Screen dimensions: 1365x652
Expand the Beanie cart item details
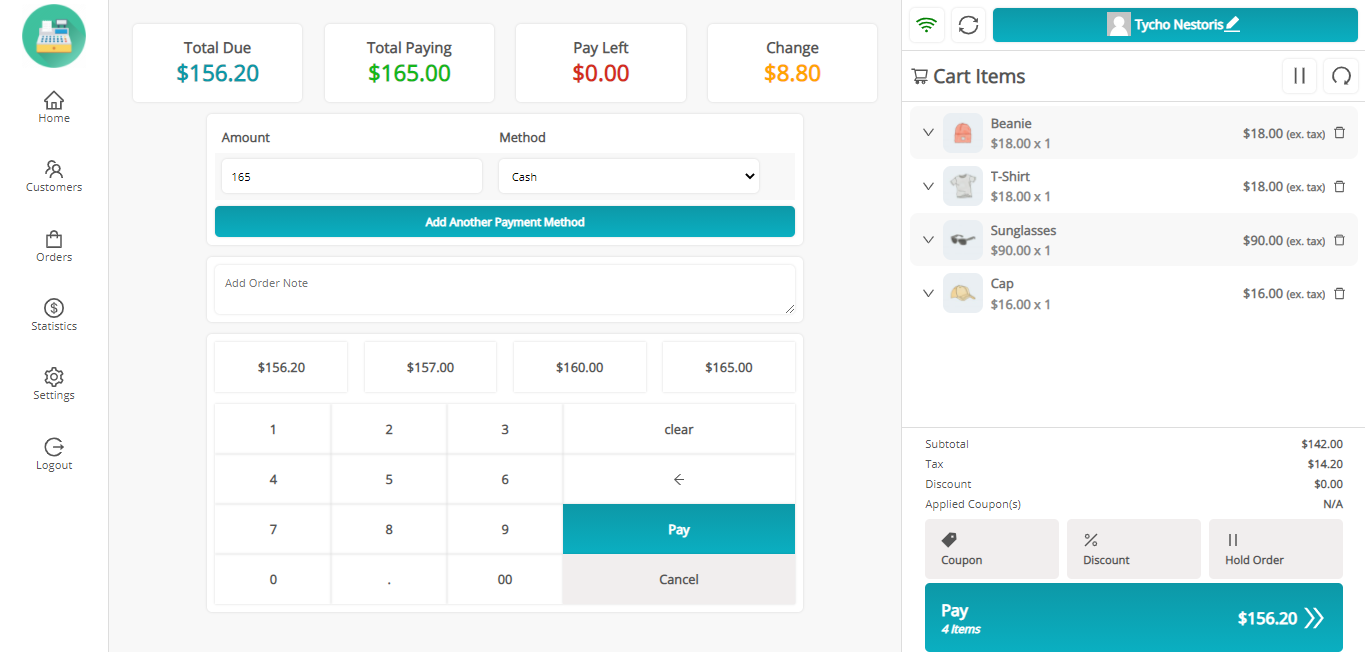(928, 133)
